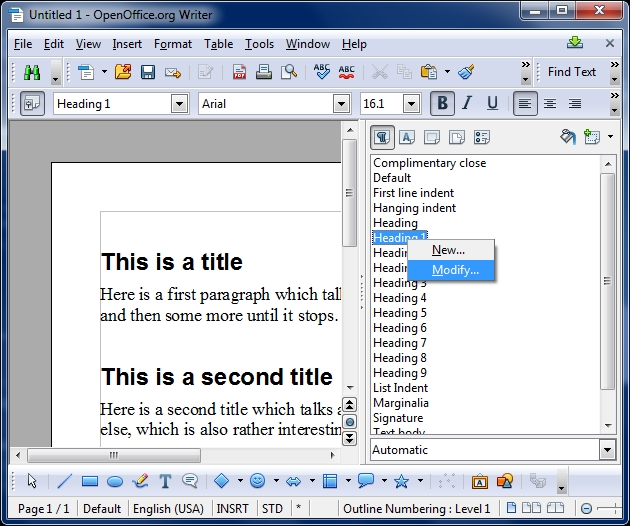Select the Rectangle drawing tool
Image resolution: width=630 pixels, height=526 pixels.
(x=90, y=481)
